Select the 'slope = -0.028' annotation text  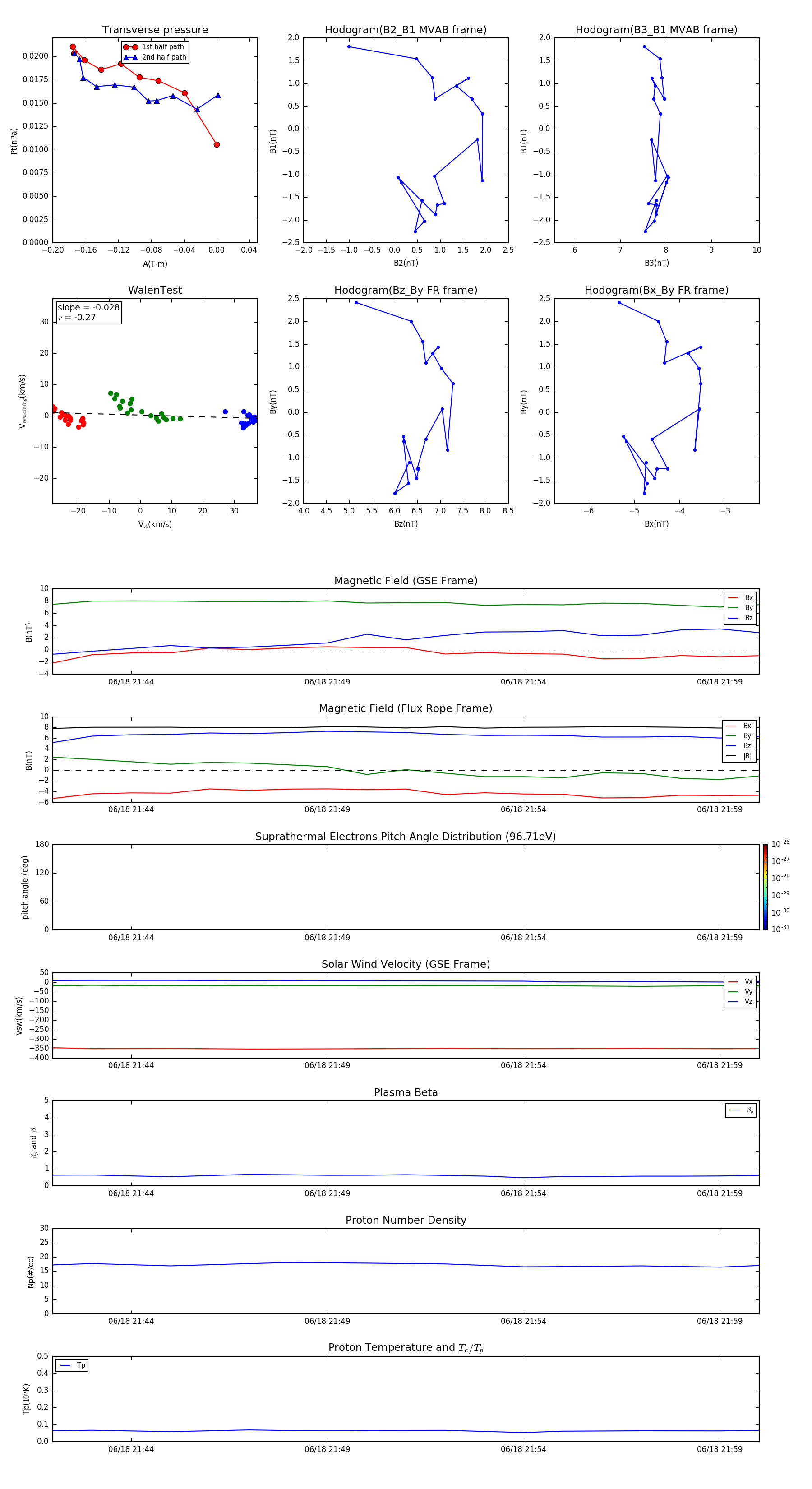(x=88, y=308)
